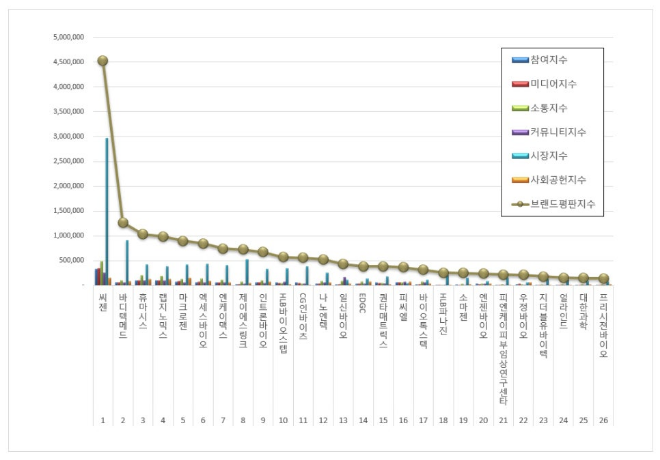This screenshot has height=460, width=660.
Task: Click the 시장지수 bar for 바디텍메드
Action: coord(127,262)
